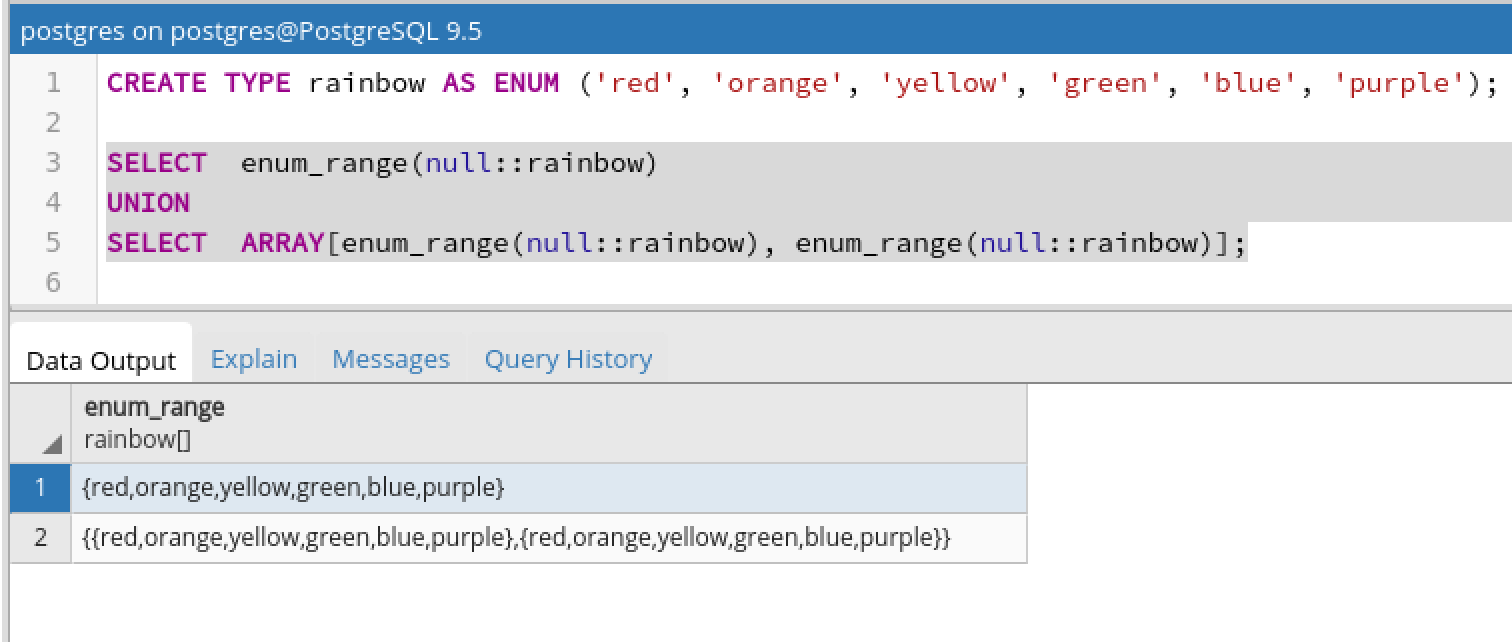
Task: Click line number 3 in editor gutter
Action: coord(53,163)
